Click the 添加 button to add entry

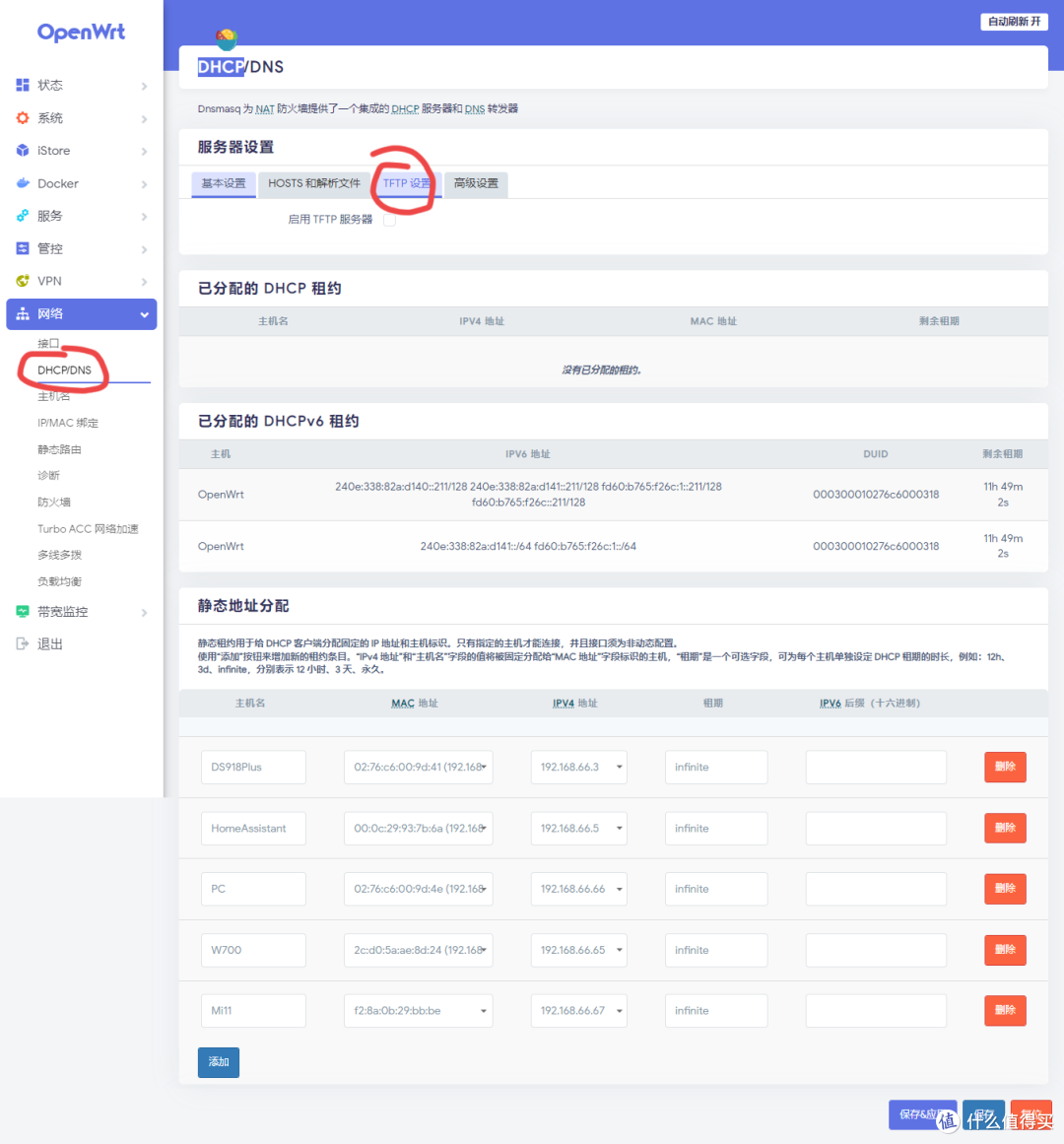(218, 1062)
